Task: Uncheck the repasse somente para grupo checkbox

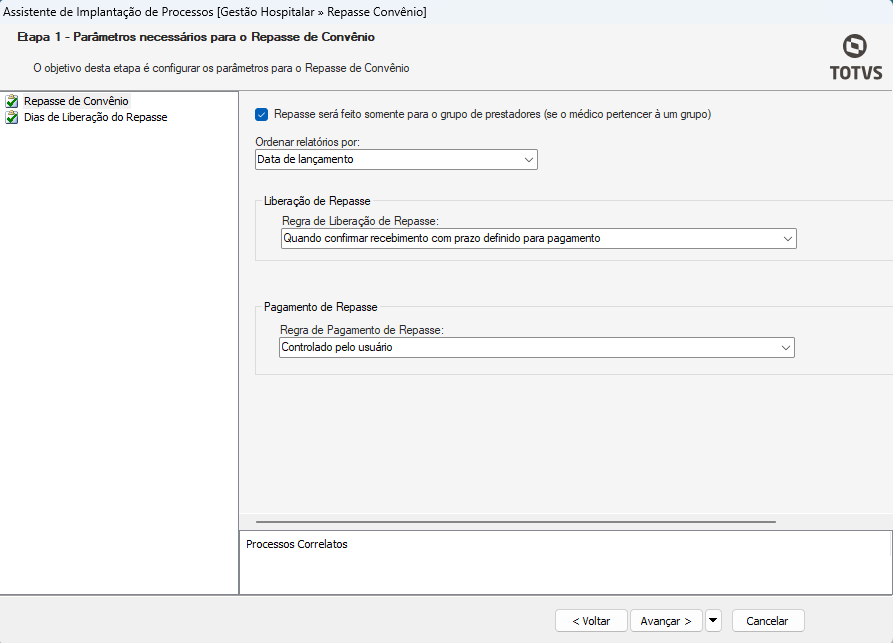Action: [x=262, y=114]
